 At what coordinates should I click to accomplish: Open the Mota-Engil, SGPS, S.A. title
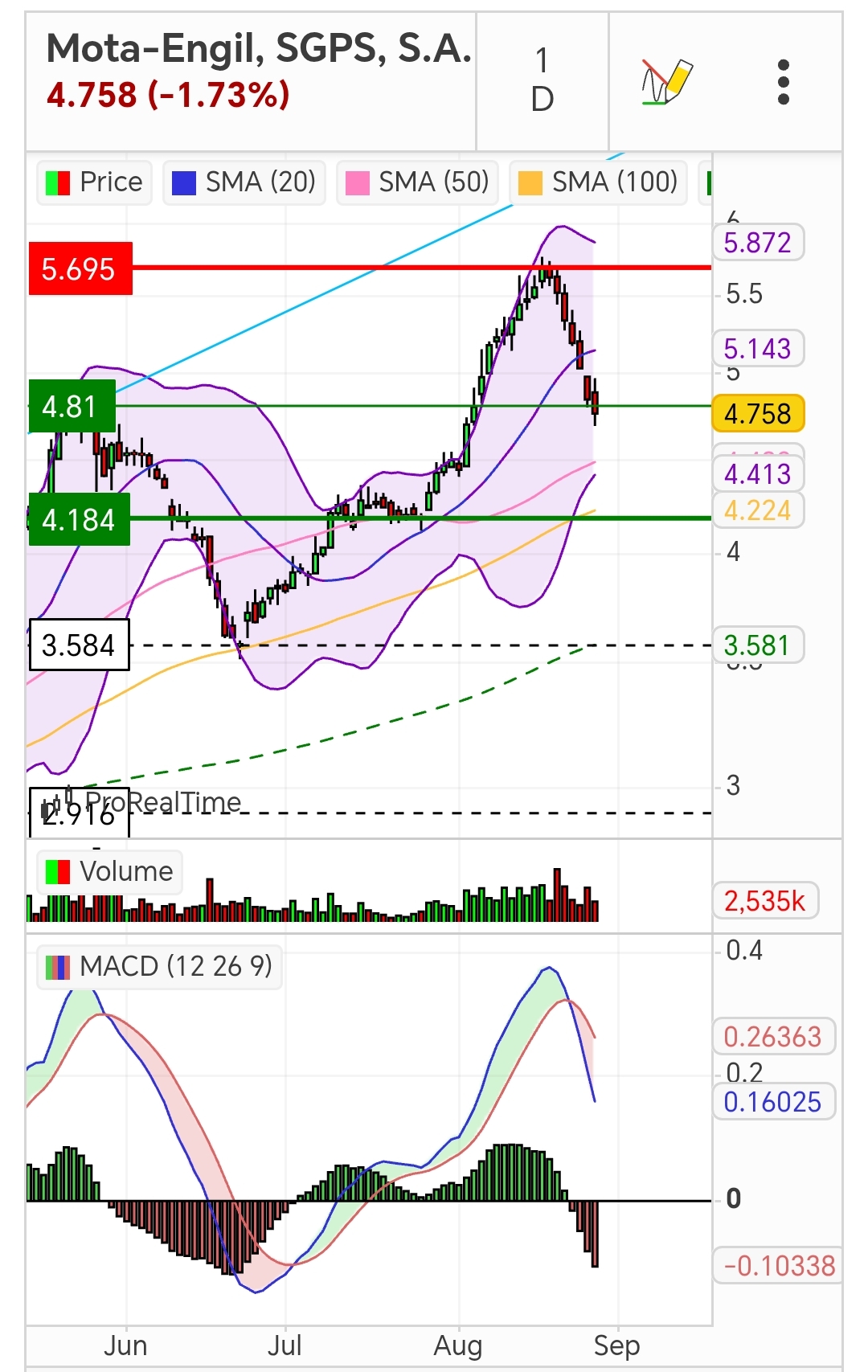(x=259, y=49)
